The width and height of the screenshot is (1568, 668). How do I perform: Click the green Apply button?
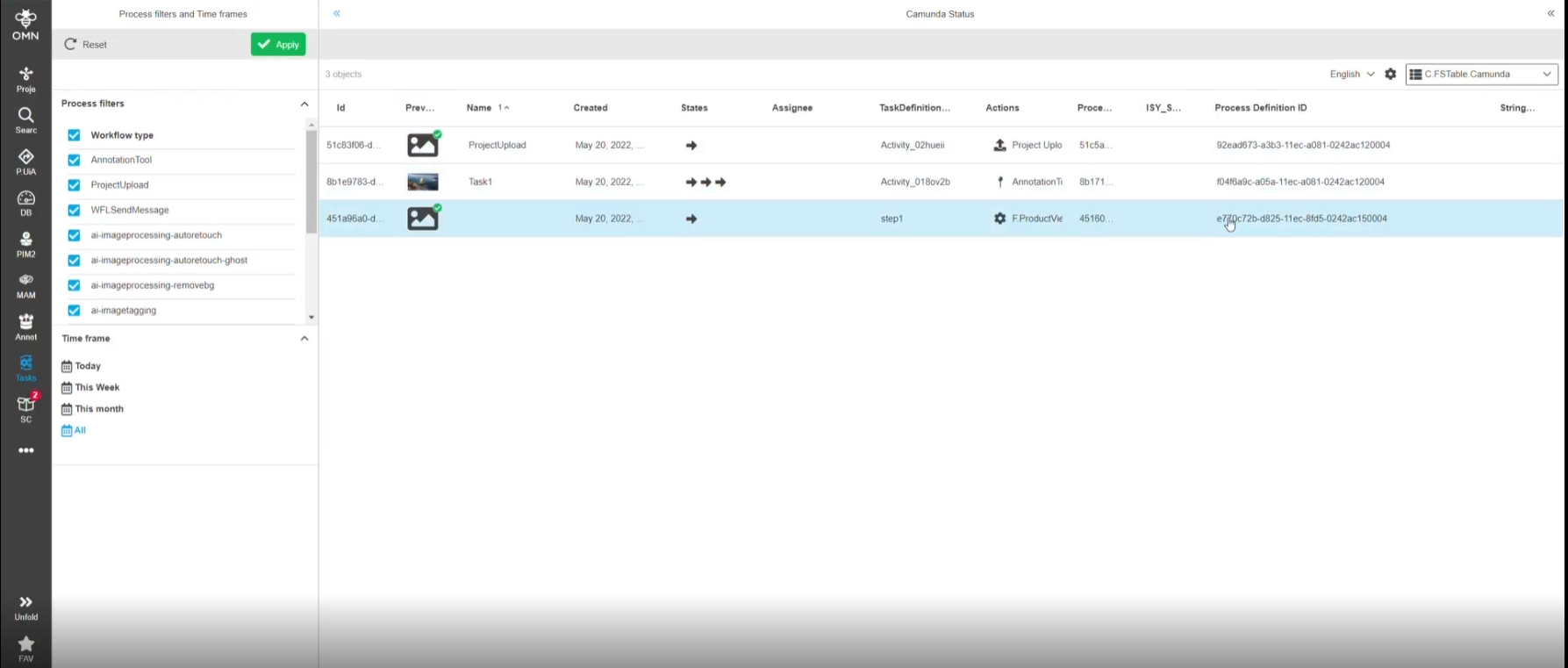click(278, 45)
